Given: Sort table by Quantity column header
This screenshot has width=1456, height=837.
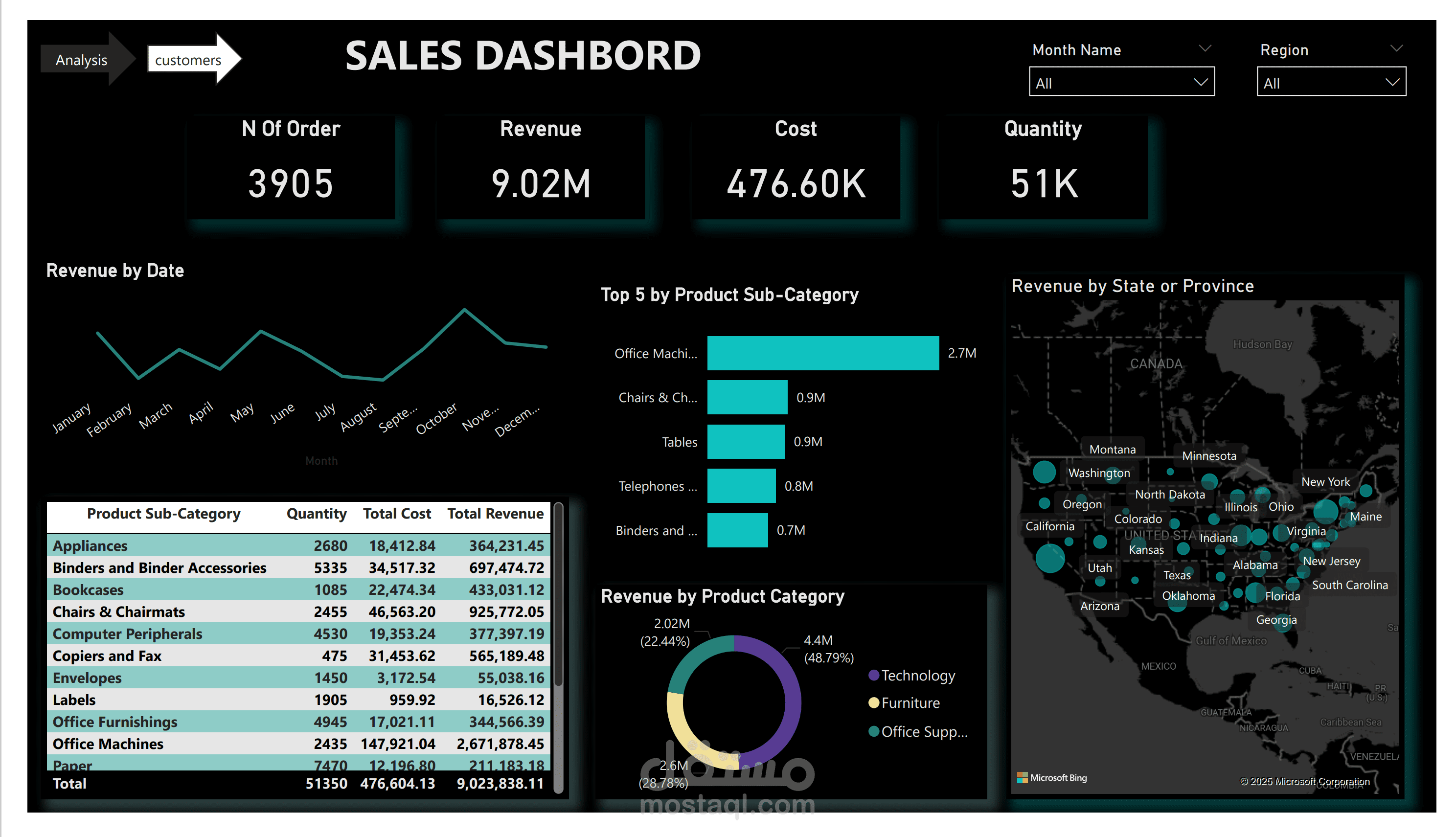Looking at the screenshot, I should pos(316,513).
